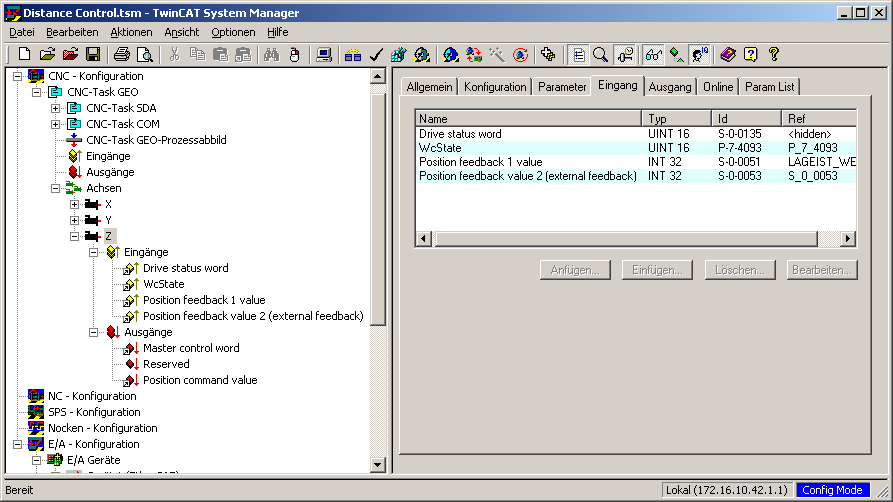Click the Reload I/O devices icon

coord(474,55)
